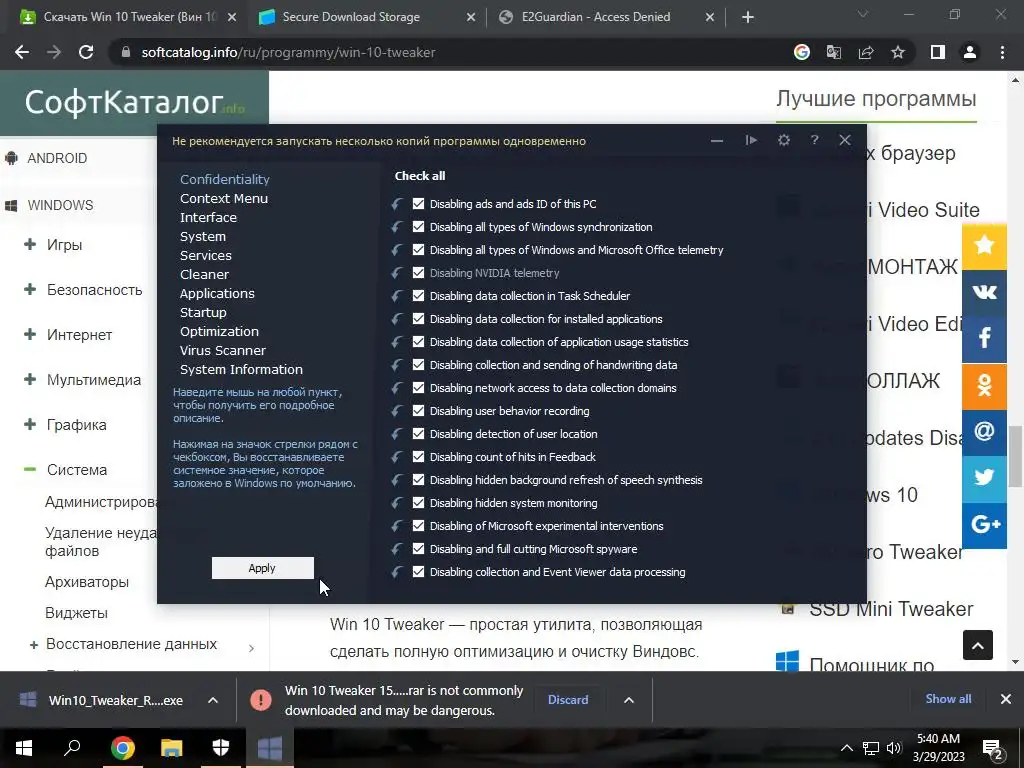Screen dimensions: 1024x768
Task: Open options chevron next to Discard
Action: [629, 700]
